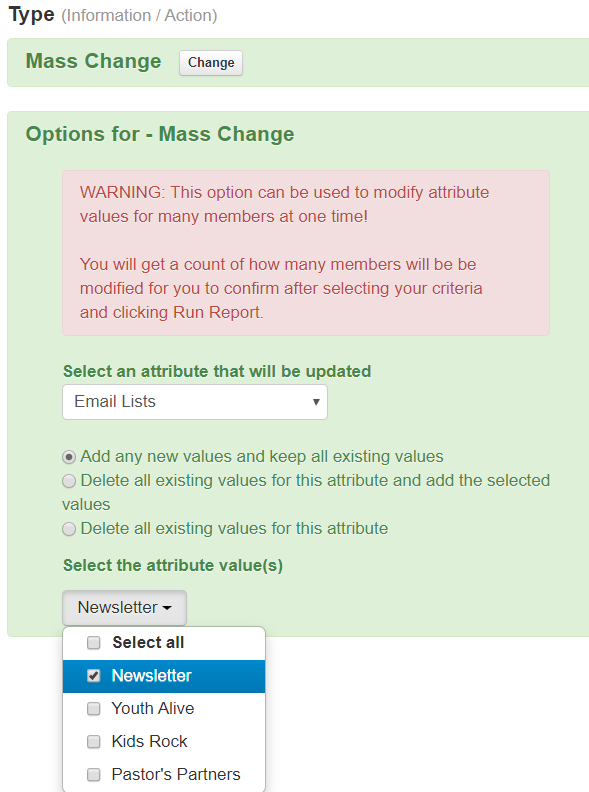Click the Select all label
Image resolution: width=589 pixels, height=792 pixels.
(148, 642)
